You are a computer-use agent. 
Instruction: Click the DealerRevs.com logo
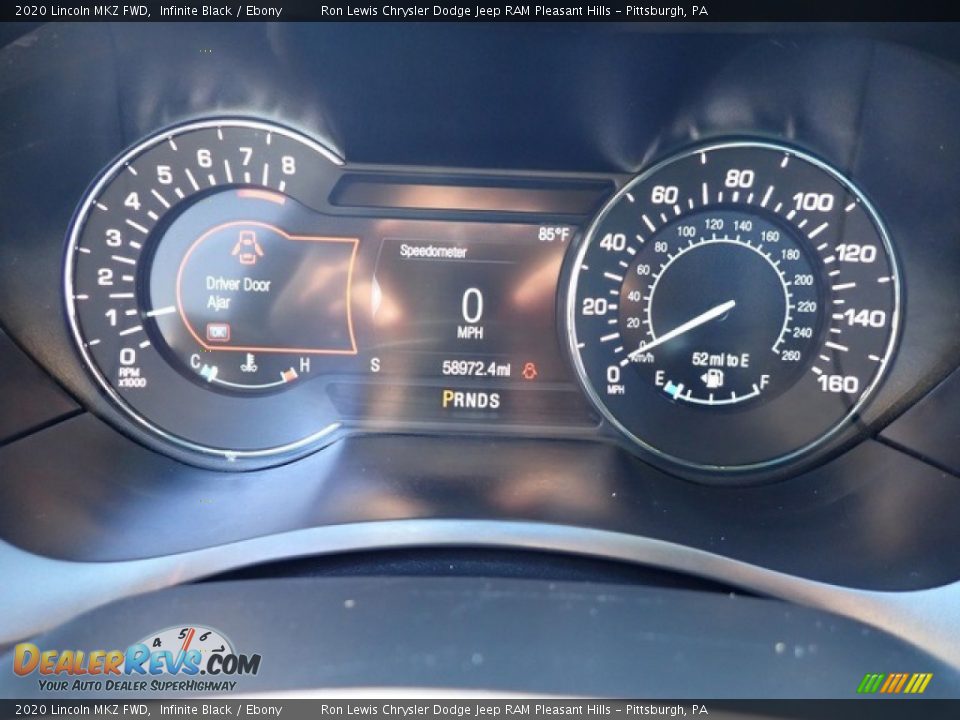click(x=137, y=659)
